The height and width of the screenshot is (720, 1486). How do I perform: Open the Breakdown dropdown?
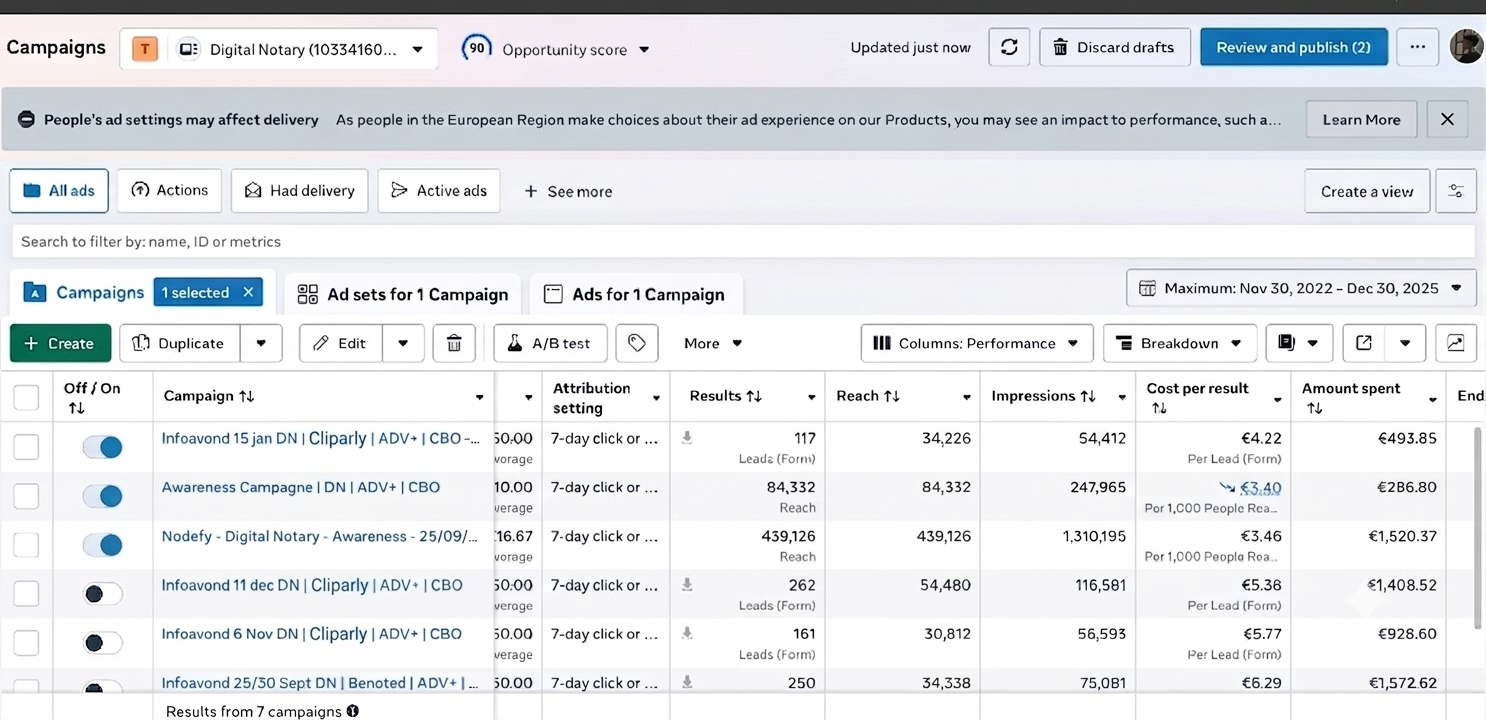(x=1180, y=343)
